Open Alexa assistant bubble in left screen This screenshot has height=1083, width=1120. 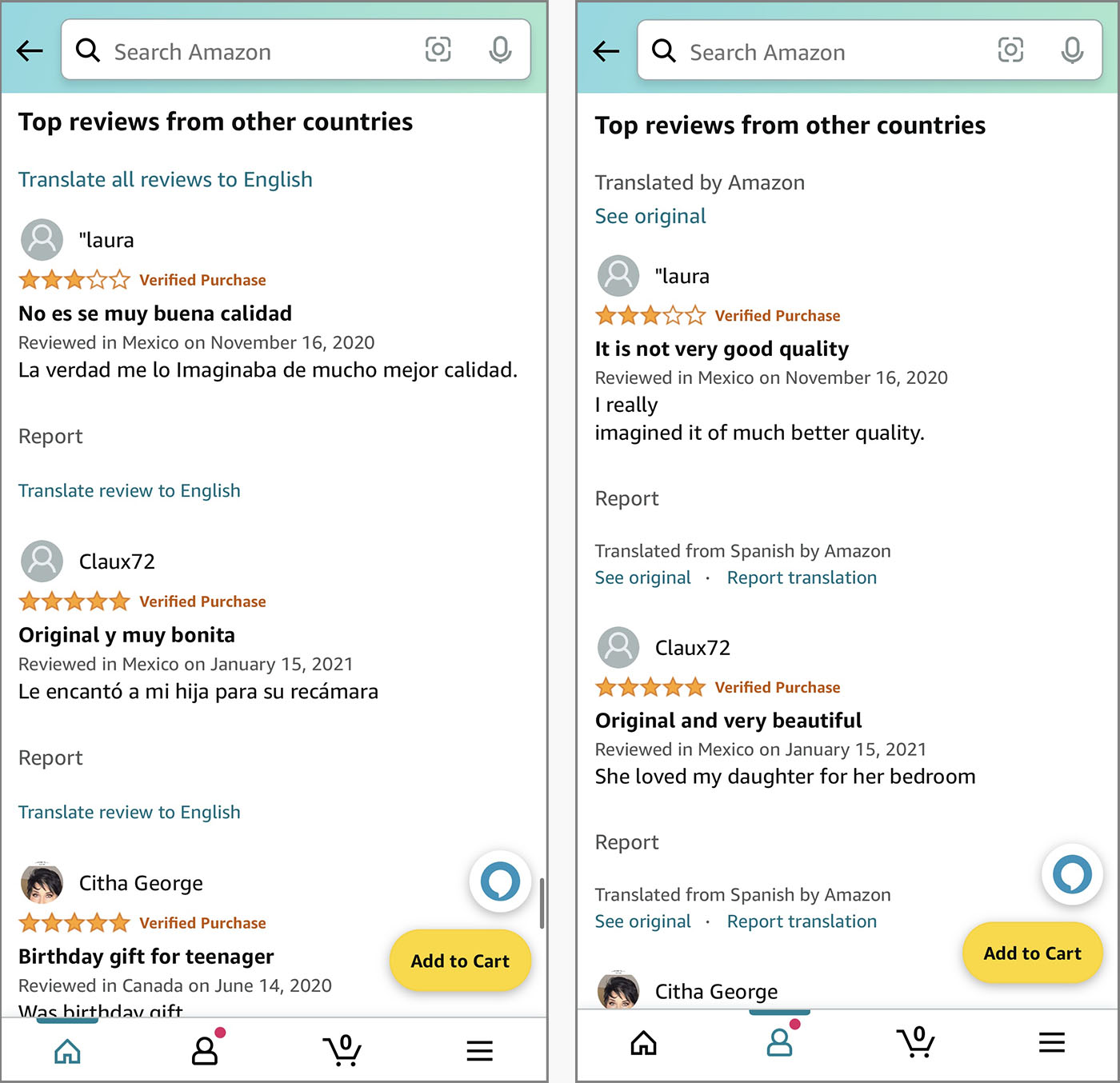point(500,881)
